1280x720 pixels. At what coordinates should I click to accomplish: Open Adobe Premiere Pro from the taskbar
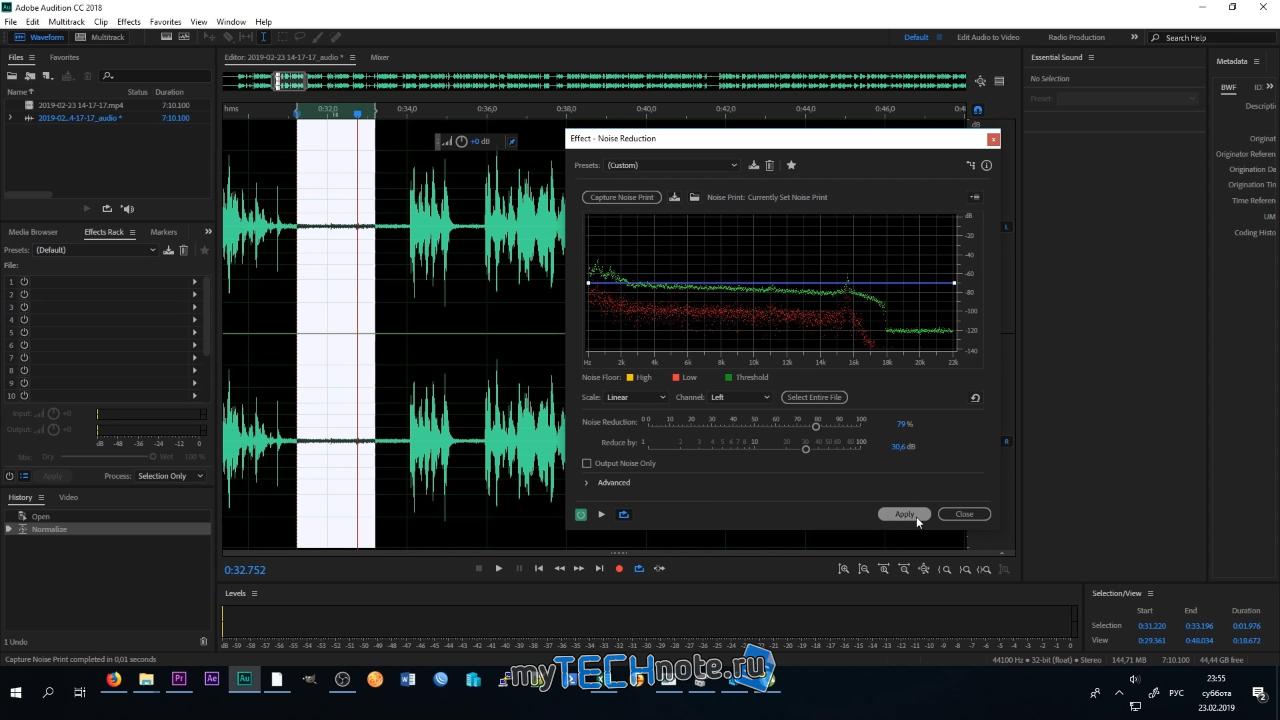[179, 679]
